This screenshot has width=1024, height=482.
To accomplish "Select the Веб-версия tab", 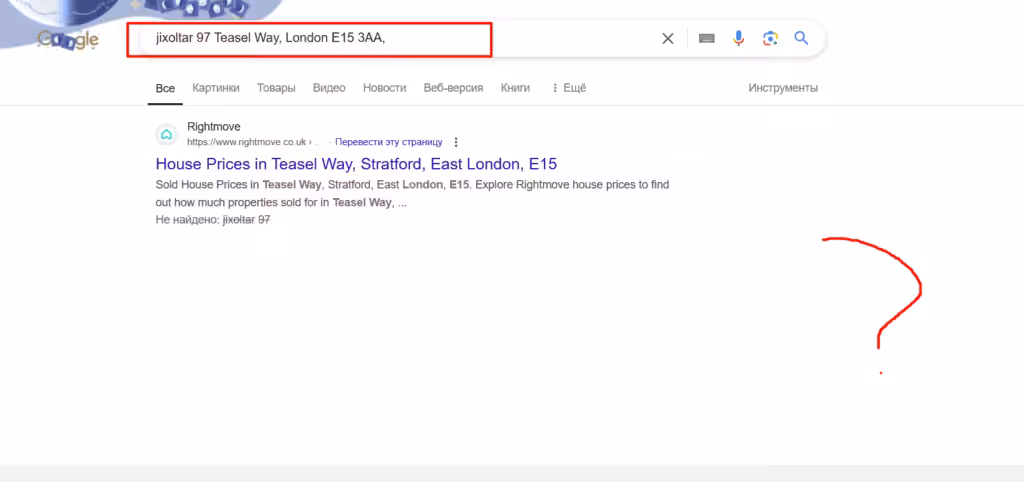I will tap(453, 88).
